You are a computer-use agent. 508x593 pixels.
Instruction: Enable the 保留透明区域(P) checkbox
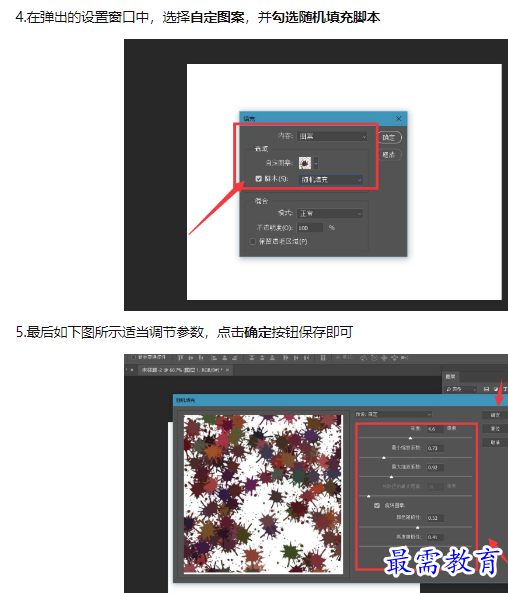tap(253, 241)
